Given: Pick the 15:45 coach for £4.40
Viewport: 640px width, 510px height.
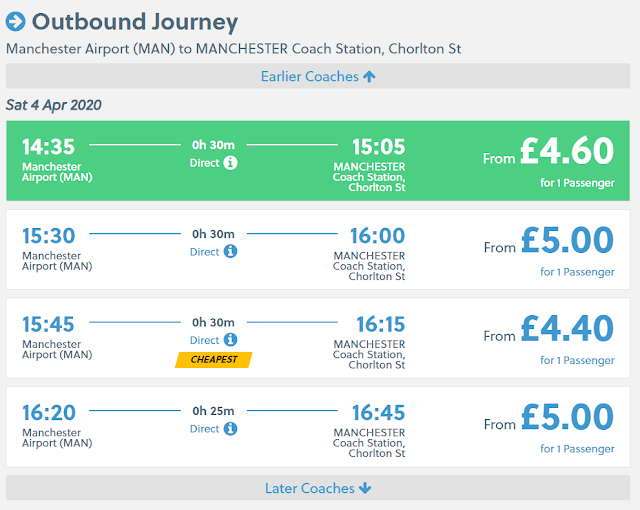Looking at the screenshot, I should [318, 338].
